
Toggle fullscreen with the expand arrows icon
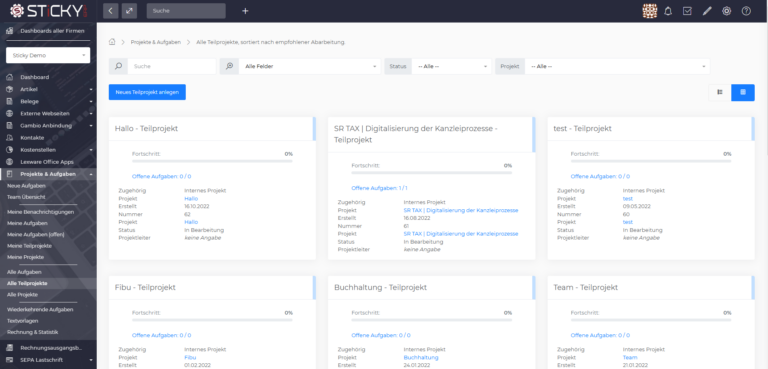pos(129,11)
